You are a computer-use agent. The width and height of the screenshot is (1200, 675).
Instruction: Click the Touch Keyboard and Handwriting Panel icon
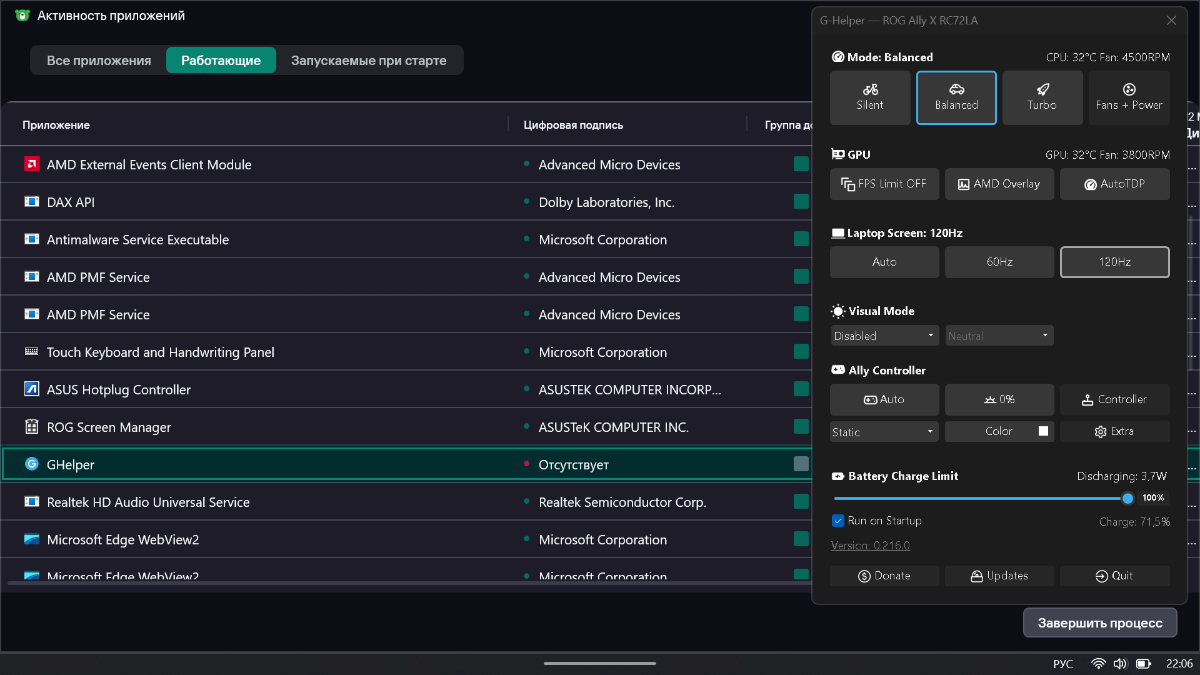31,352
